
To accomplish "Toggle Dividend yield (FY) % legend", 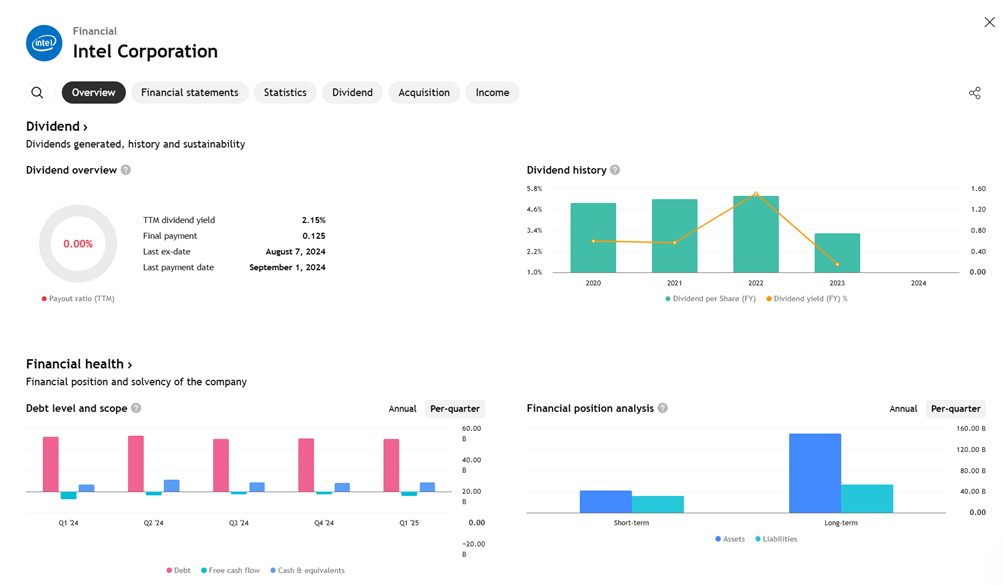I will [807, 299].
